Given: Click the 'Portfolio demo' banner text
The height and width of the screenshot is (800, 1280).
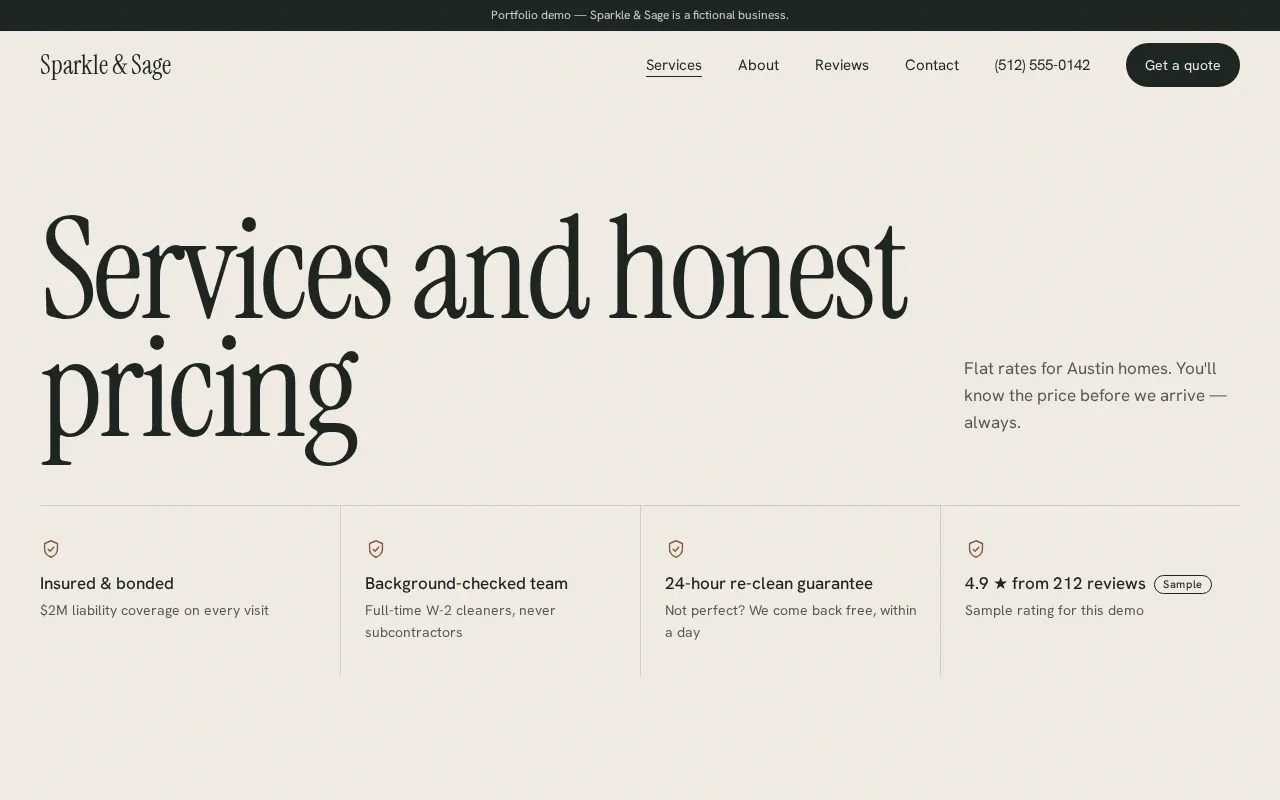Looking at the screenshot, I should 640,15.
